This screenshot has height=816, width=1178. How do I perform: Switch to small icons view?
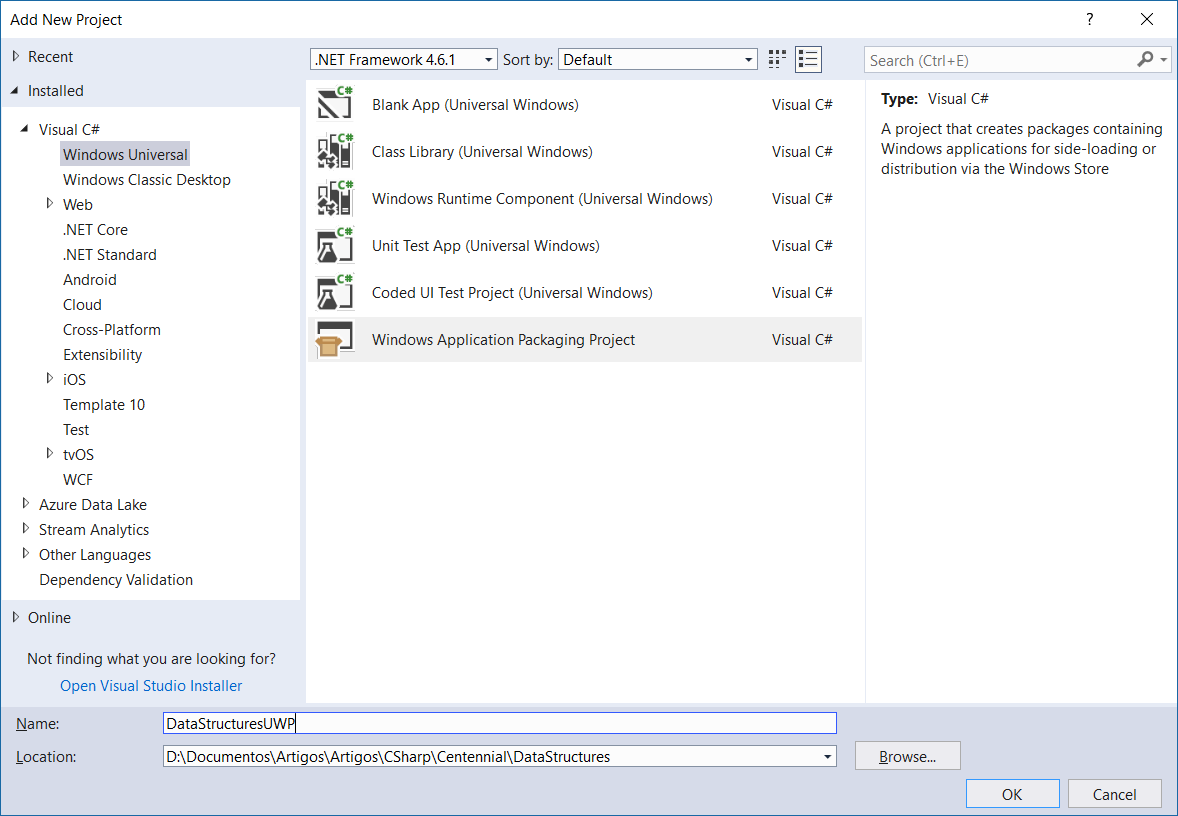coord(777,59)
